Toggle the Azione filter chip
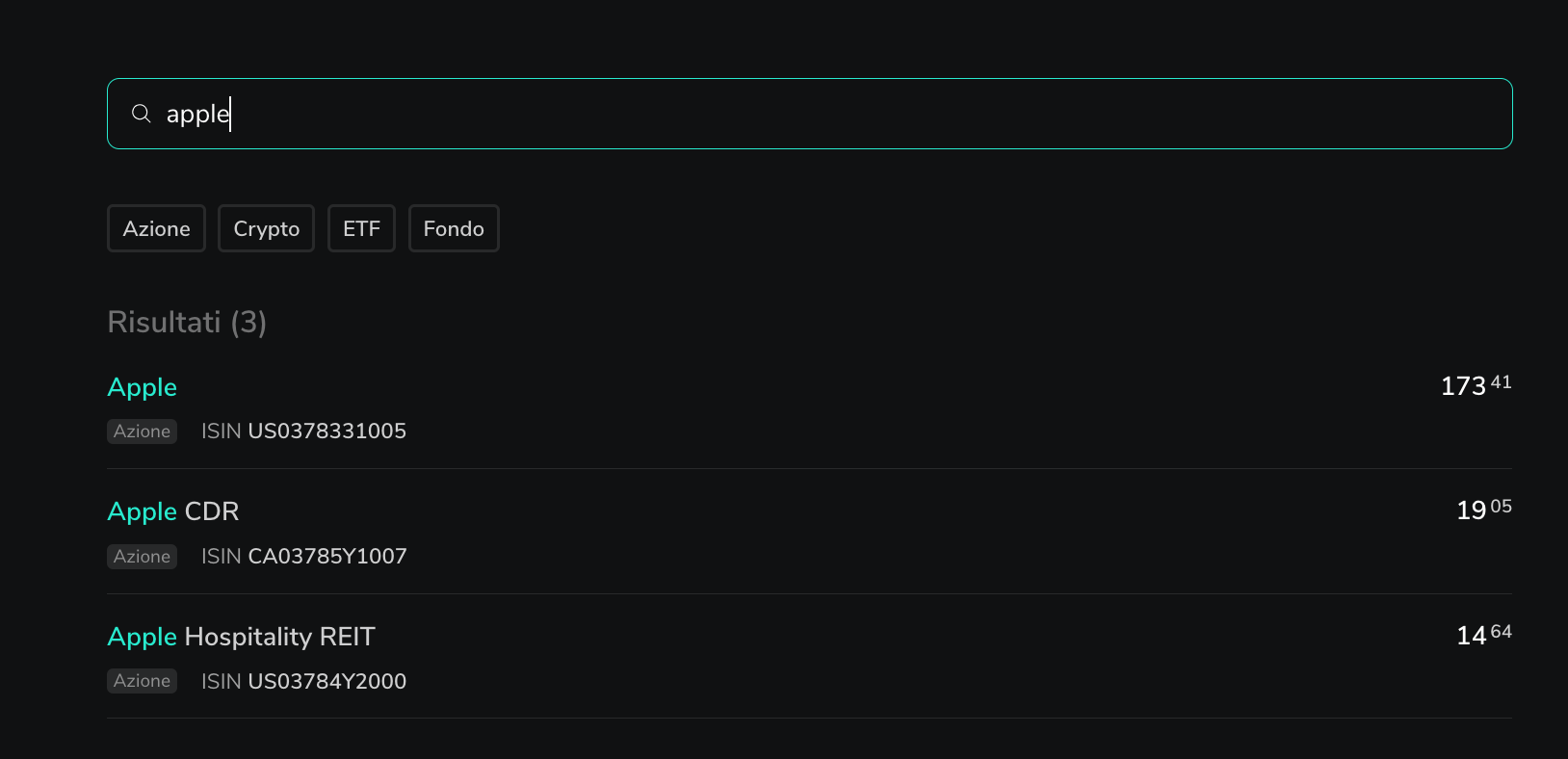The width and height of the screenshot is (1568, 759). pyautogui.click(x=156, y=228)
